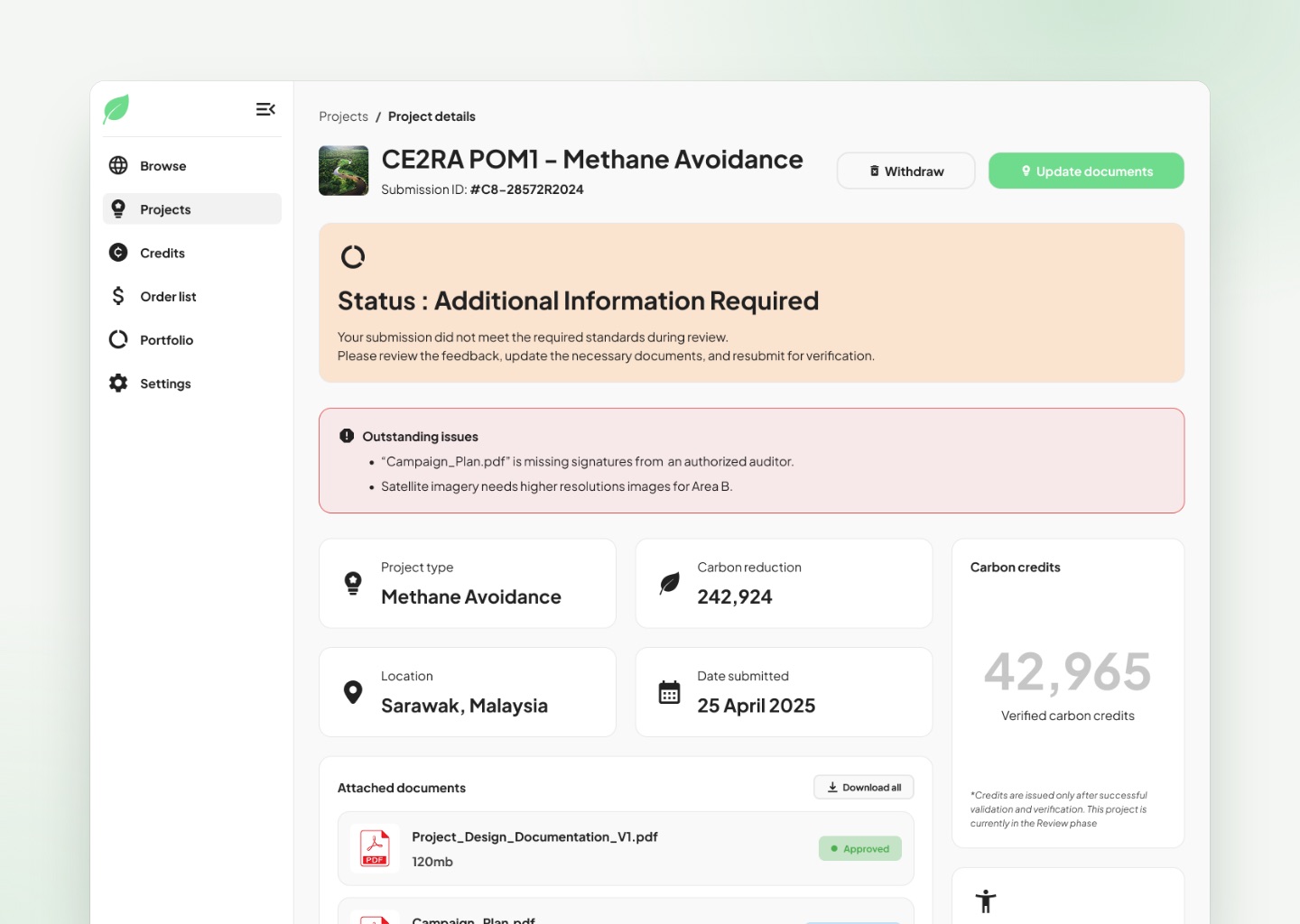Click the status loading spinner icon
1300x924 pixels.
[x=353, y=257]
